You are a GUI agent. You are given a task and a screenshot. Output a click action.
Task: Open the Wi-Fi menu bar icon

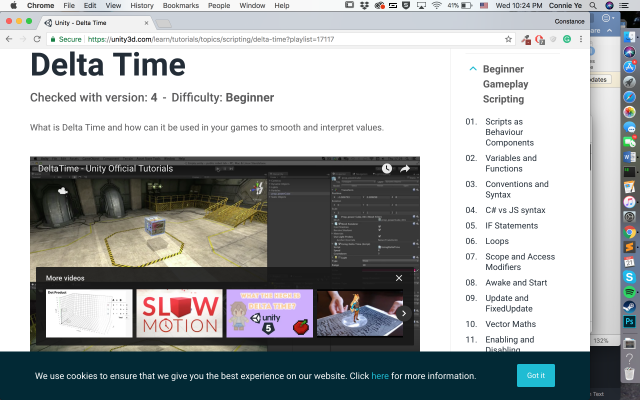[x=436, y=5]
